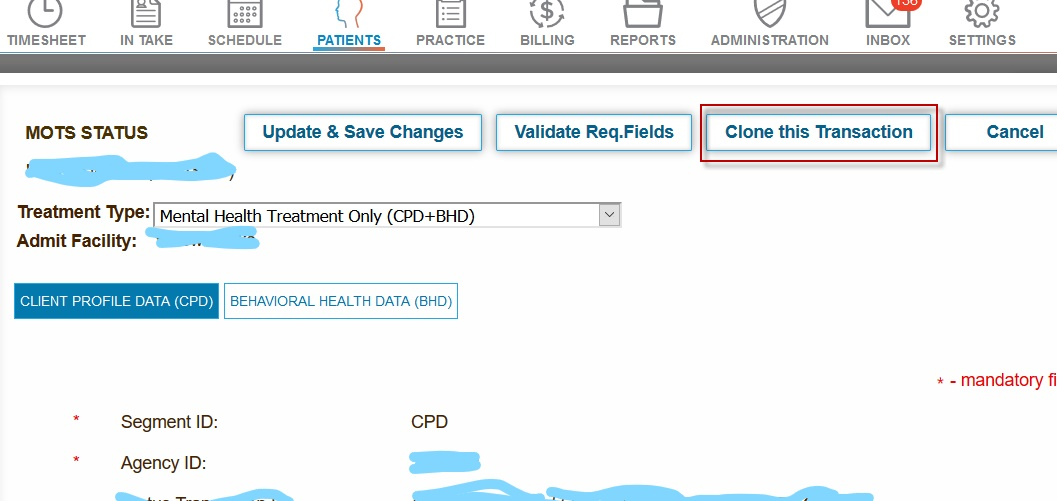Click the Agency ID value field
1057x501 pixels.
pyautogui.click(x=445, y=462)
